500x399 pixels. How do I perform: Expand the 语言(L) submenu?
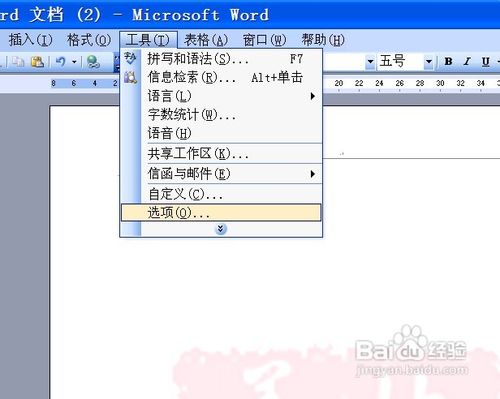(x=221, y=96)
